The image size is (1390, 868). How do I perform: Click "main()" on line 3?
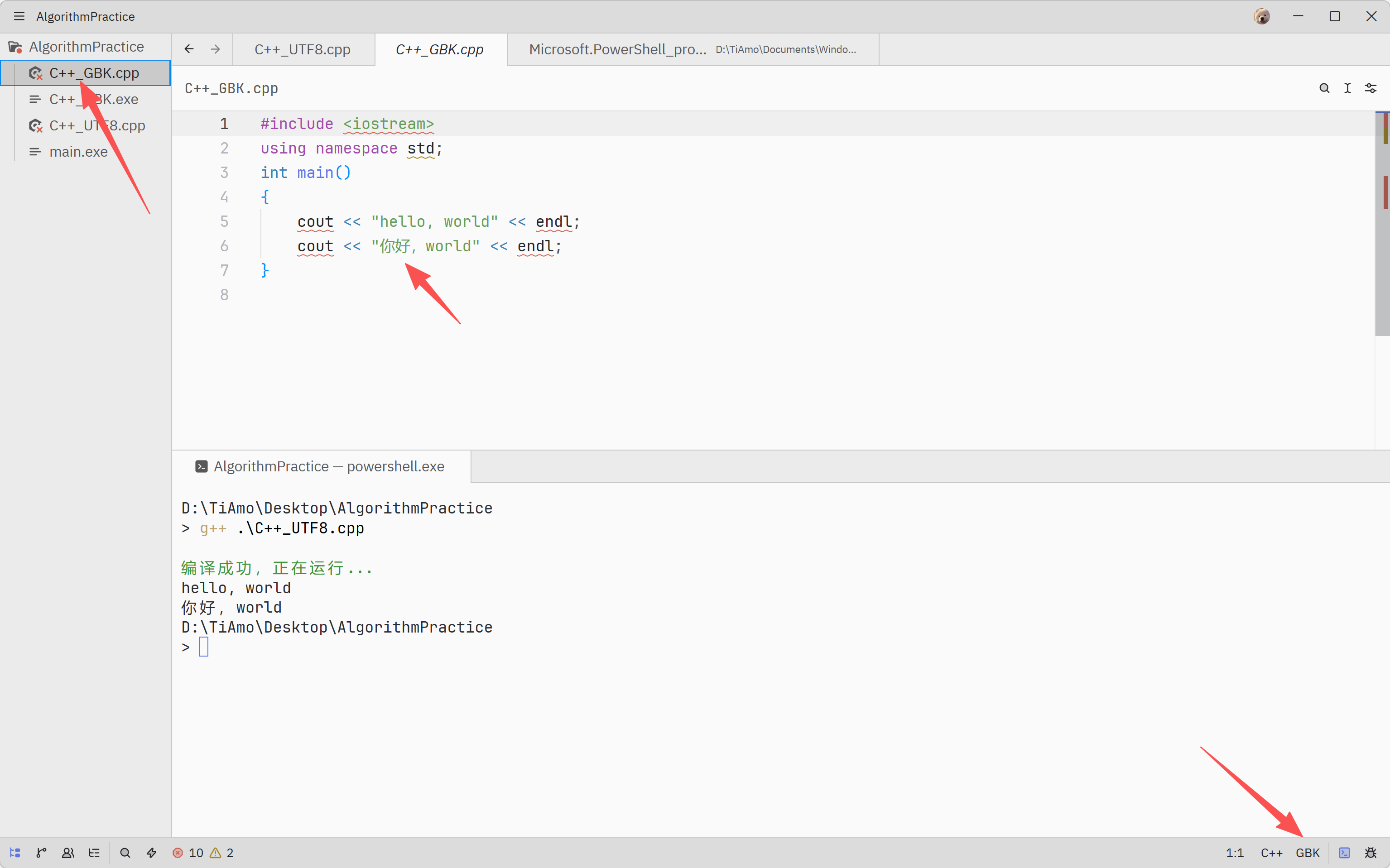pyautogui.click(x=324, y=173)
